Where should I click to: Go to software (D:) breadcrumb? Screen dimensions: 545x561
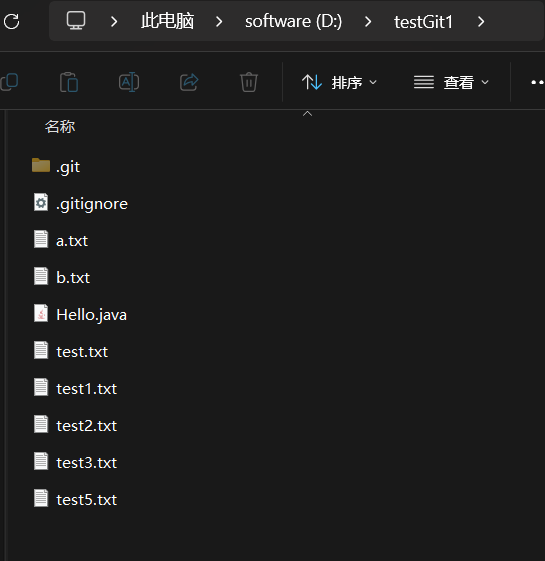(293, 21)
